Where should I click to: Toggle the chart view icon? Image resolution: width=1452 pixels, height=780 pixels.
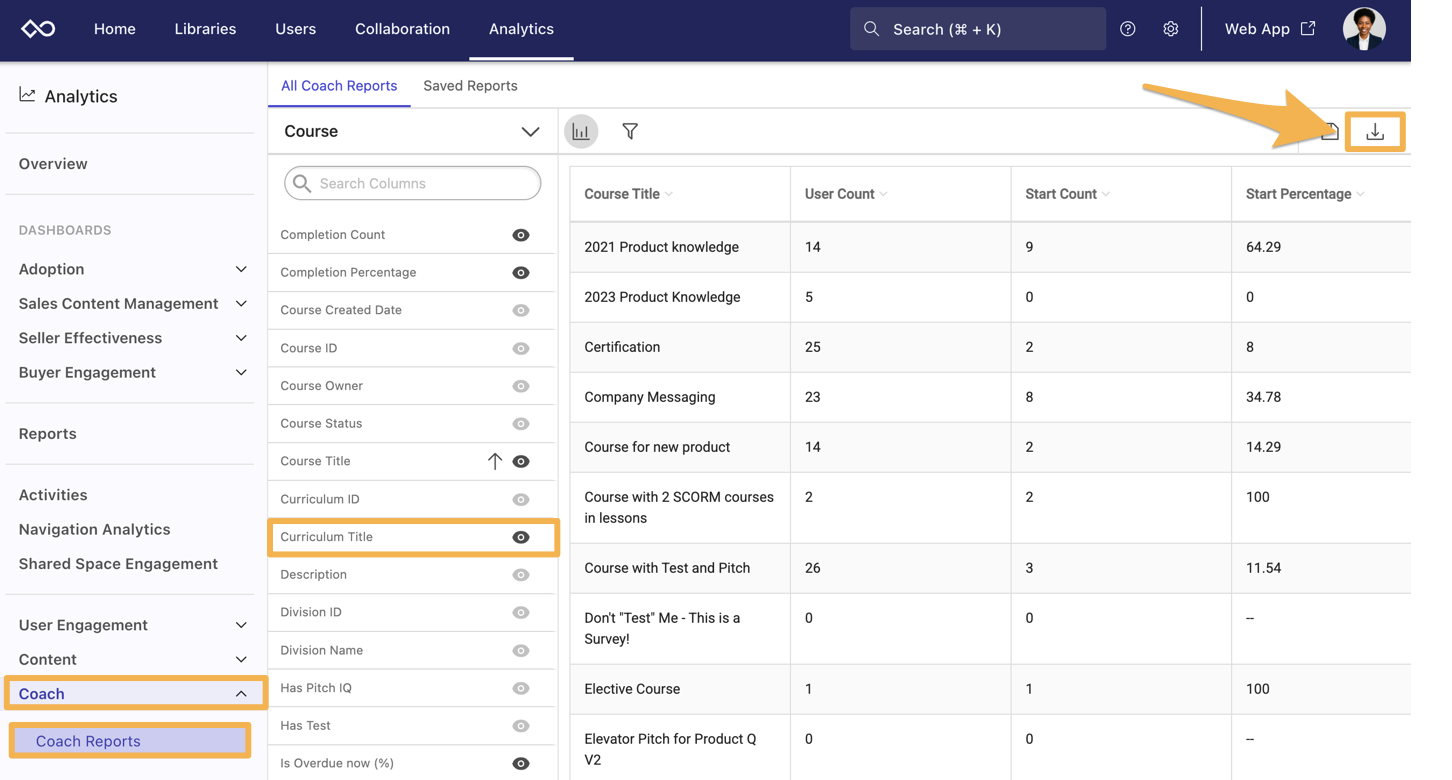point(581,131)
